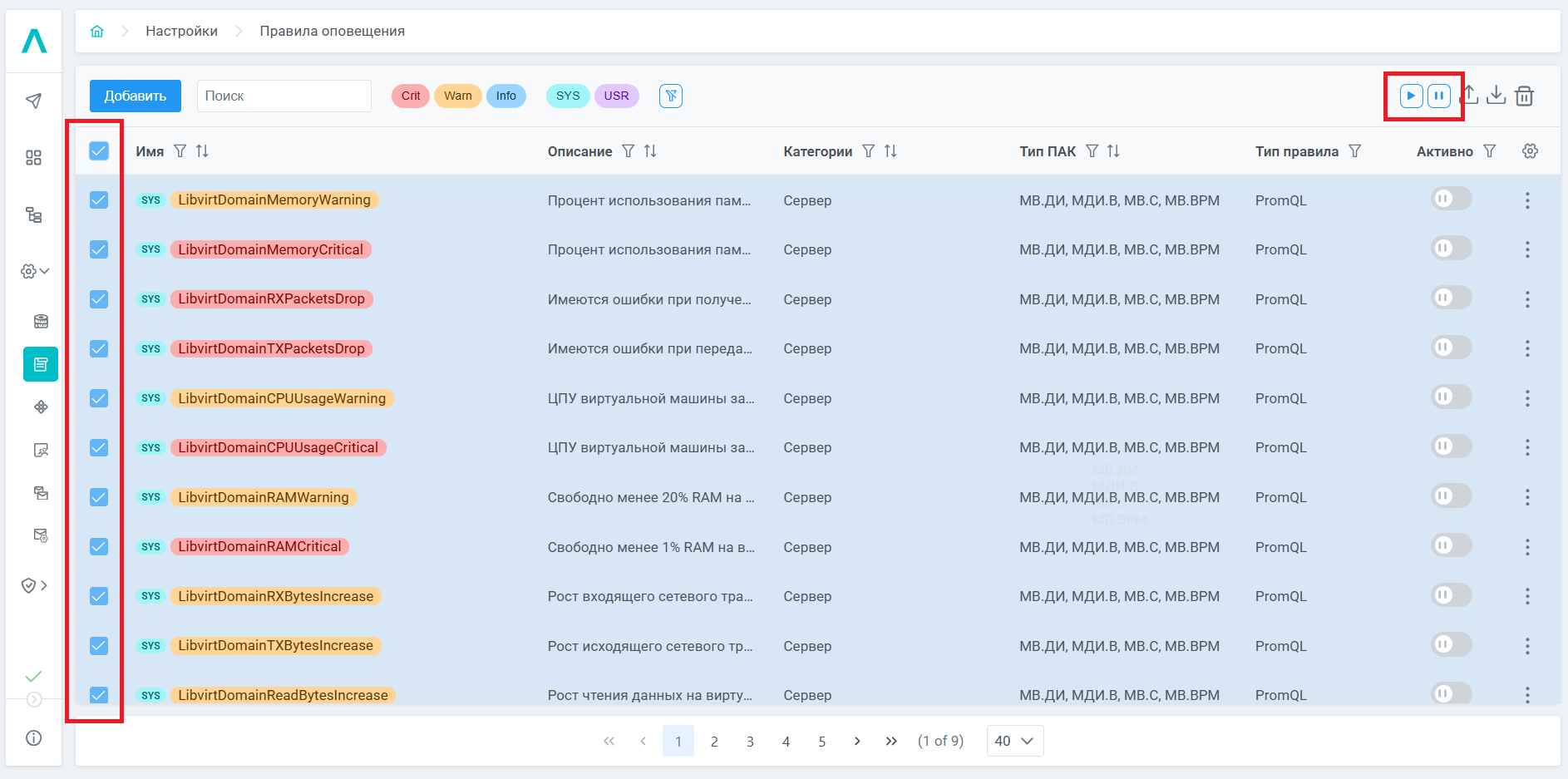Click the Поиск search input field
The height and width of the screenshot is (779, 1568).
click(284, 96)
